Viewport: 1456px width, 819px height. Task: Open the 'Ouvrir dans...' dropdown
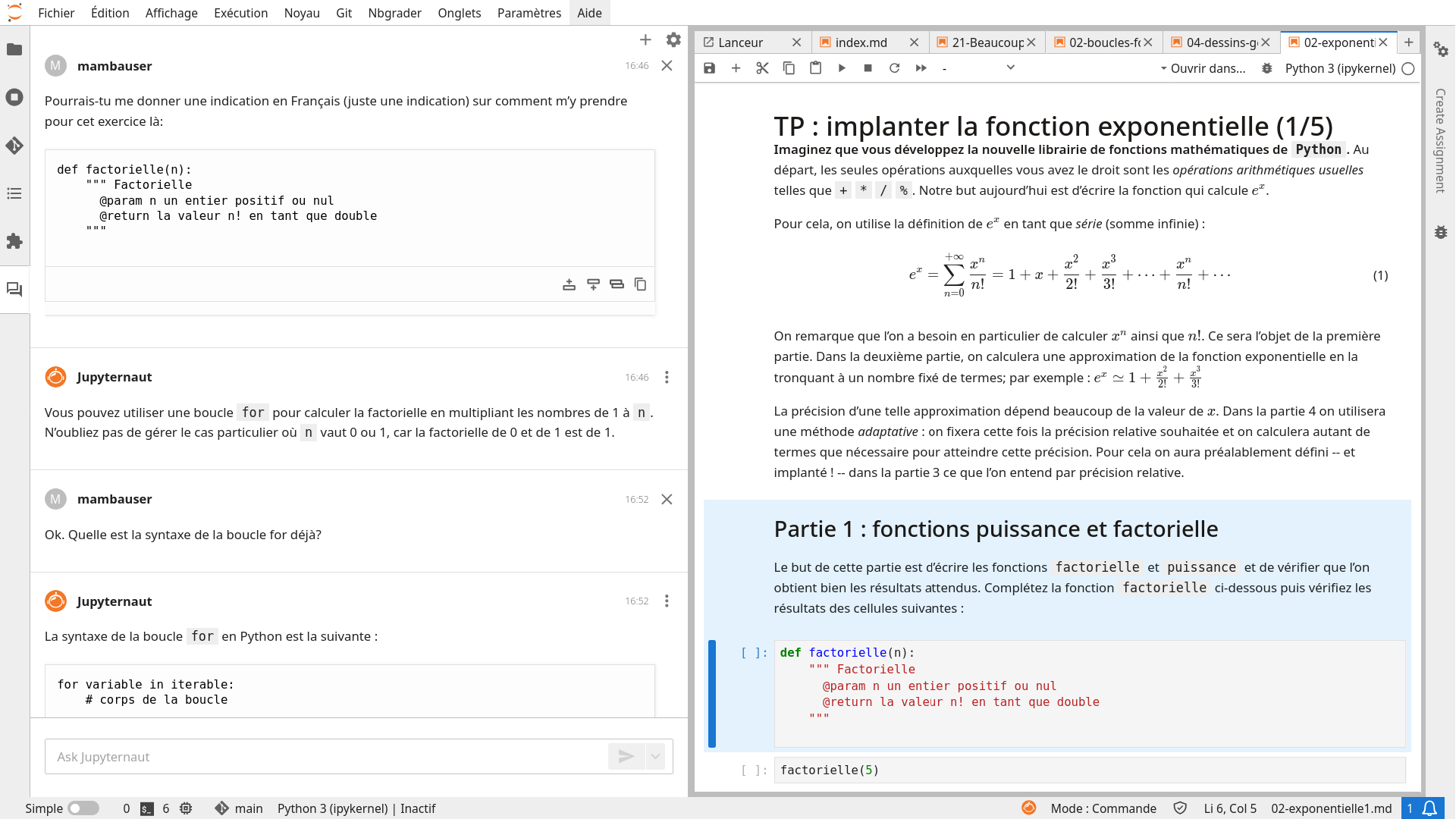(x=1203, y=68)
